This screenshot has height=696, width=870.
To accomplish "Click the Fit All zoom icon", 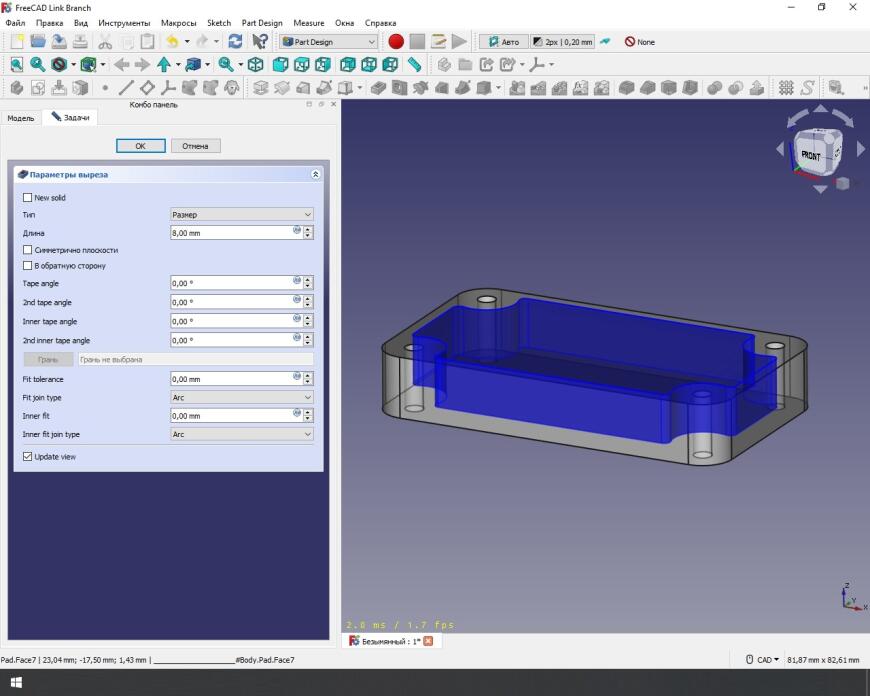I will click(17, 65).
